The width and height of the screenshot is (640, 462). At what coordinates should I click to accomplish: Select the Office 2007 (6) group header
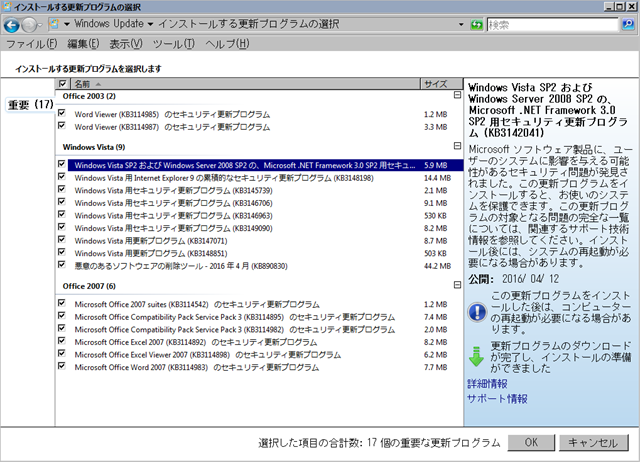pos(89,286)
